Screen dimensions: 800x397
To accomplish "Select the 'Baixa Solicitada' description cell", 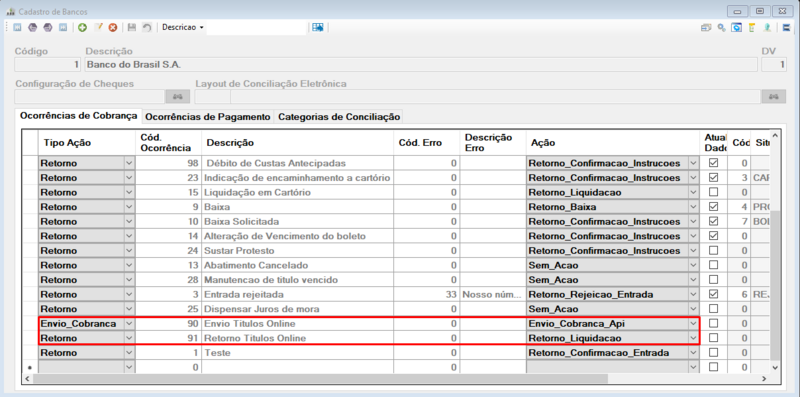I will pos(297,221).
